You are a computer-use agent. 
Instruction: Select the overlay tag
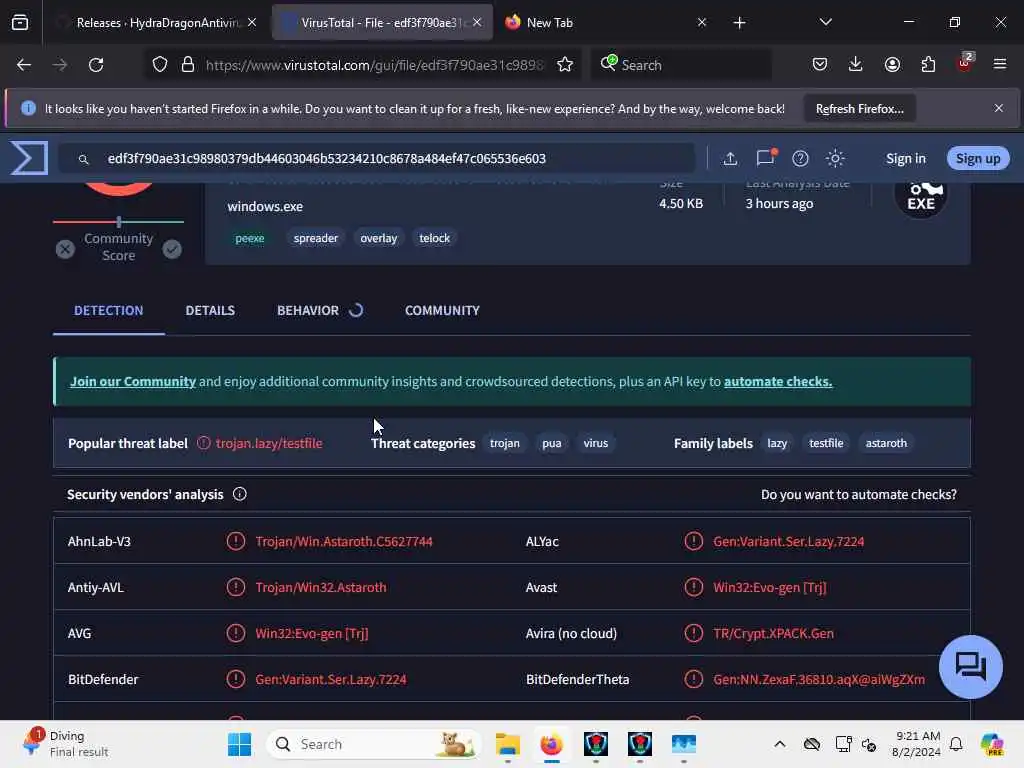click(x=379, y=238)
